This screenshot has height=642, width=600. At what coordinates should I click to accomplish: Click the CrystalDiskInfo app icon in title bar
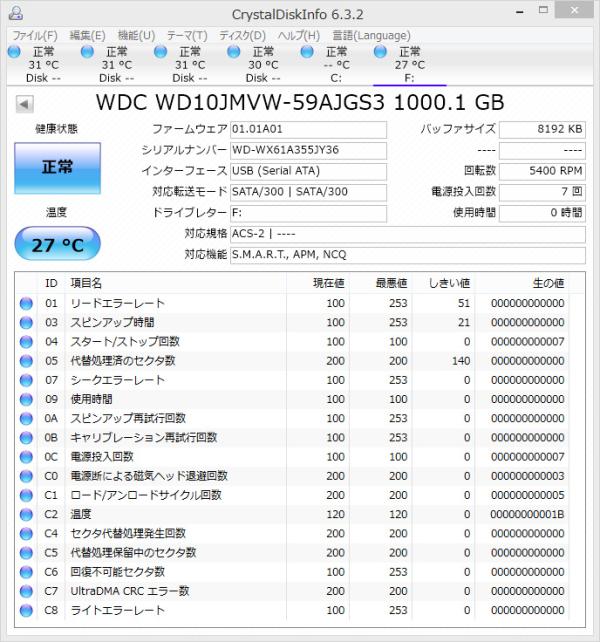pyautogui.click(x=16, y=13)
